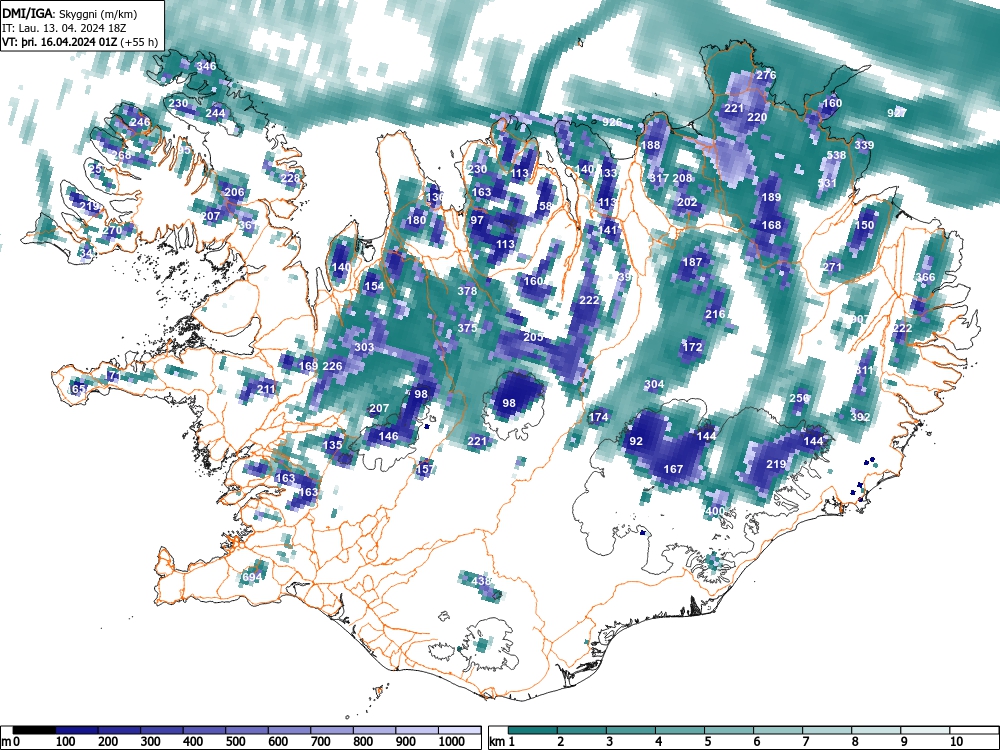Screen dimensions: 1000x750
Task: Click the visibility value 174 on the map
Action: pyautogui.click(x=598, y=417)
